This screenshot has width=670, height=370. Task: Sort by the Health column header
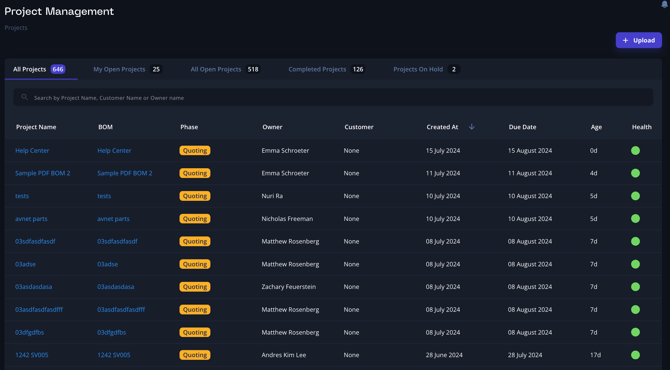click(641, 127)
